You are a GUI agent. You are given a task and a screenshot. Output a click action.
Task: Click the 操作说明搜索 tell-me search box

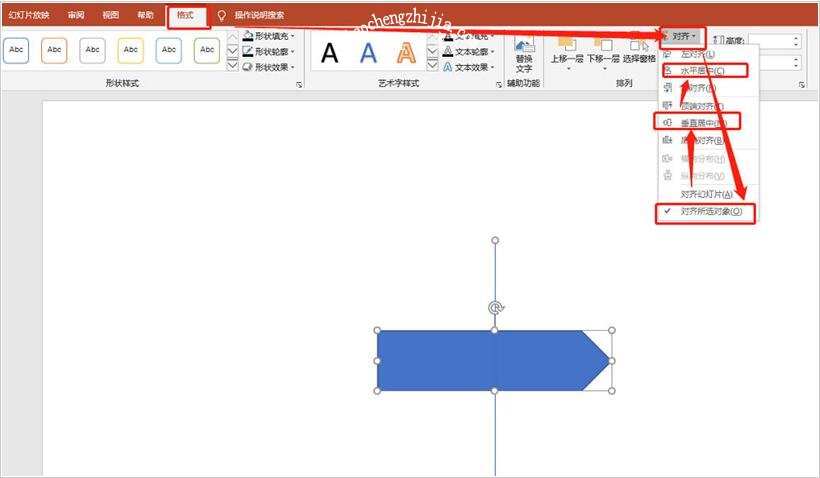(x=259, y=15)
